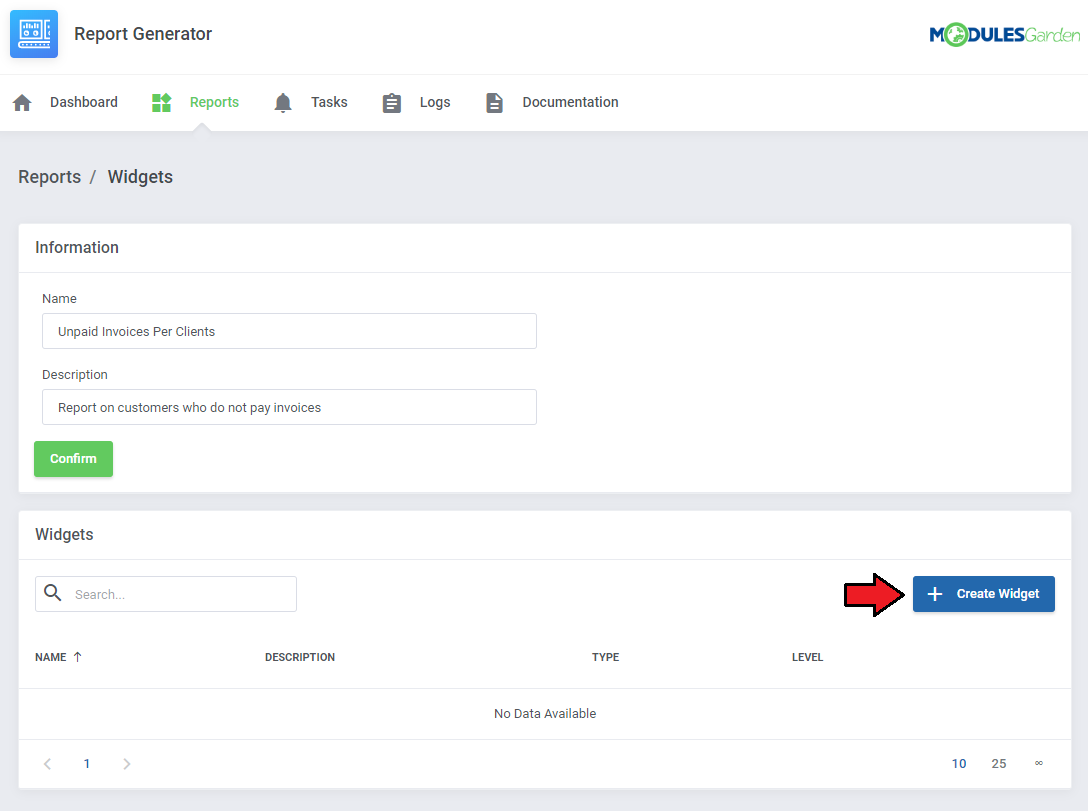Click the green Confirm button
The height and width of the screenshot is (811, 1088).
(74, 459)
